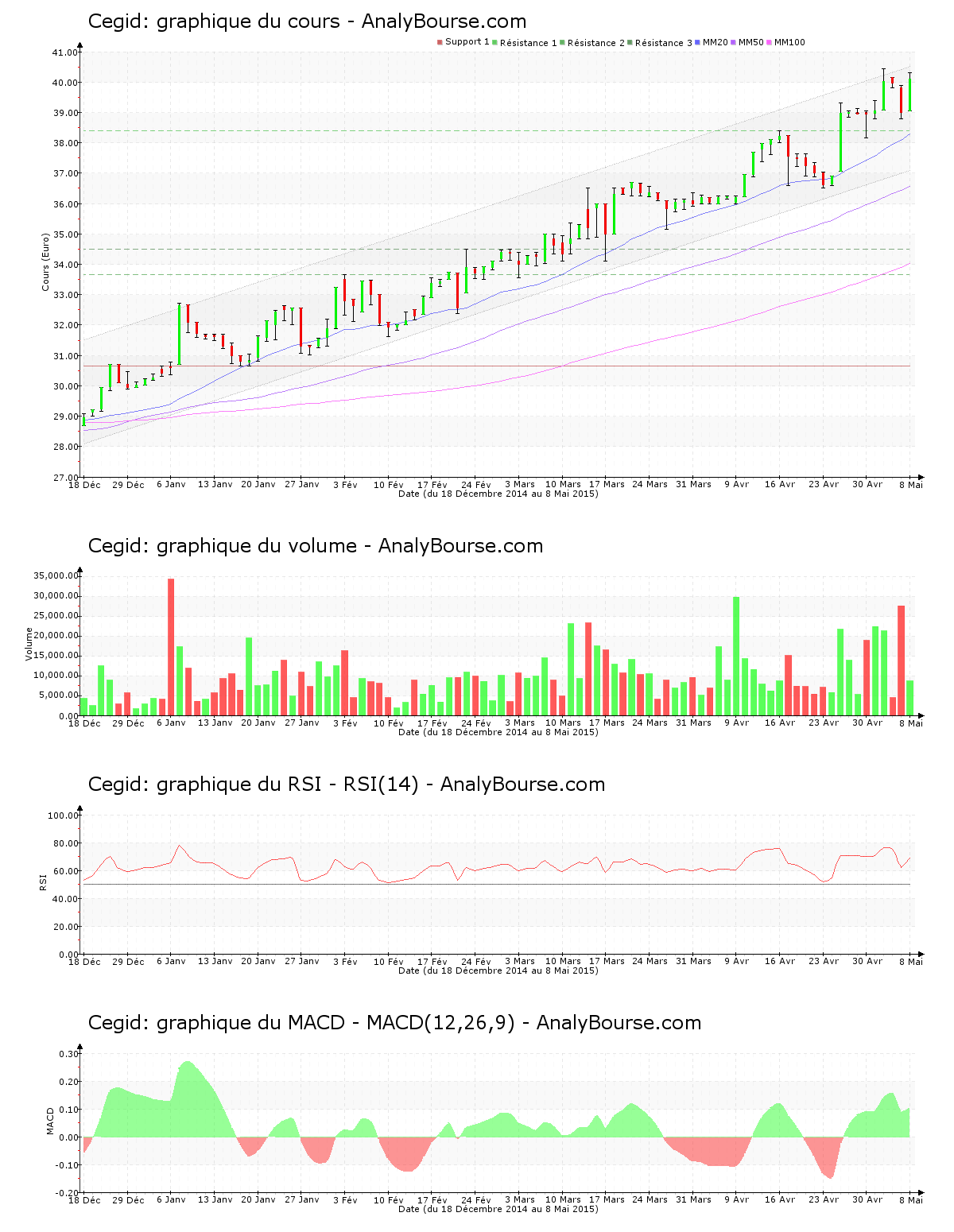The width and height of the screenshot is (954, 1232).
Task: Click '8 Mai' date on price chart
Action: click(x=911, y=484)
